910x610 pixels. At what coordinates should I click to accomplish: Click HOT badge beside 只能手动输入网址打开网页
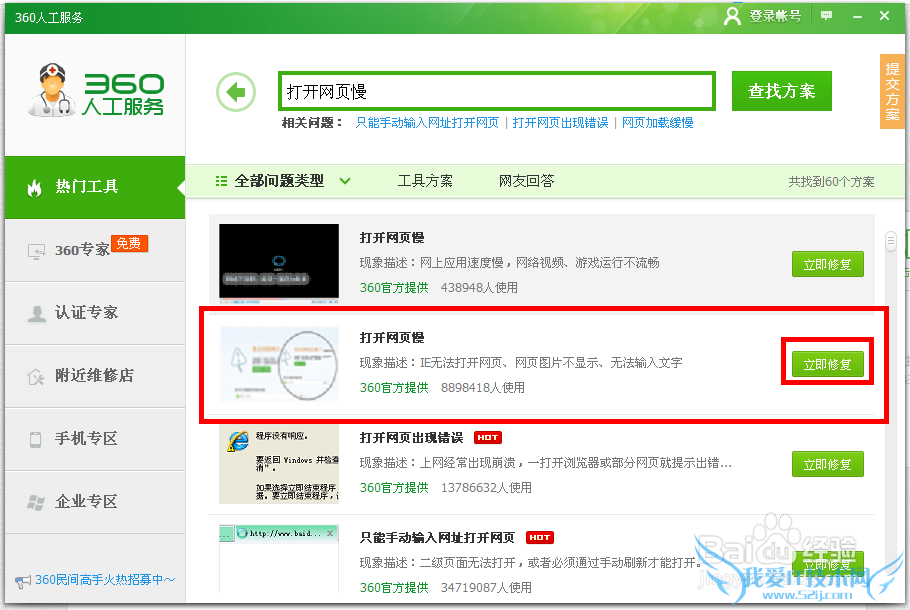[540, 537]
